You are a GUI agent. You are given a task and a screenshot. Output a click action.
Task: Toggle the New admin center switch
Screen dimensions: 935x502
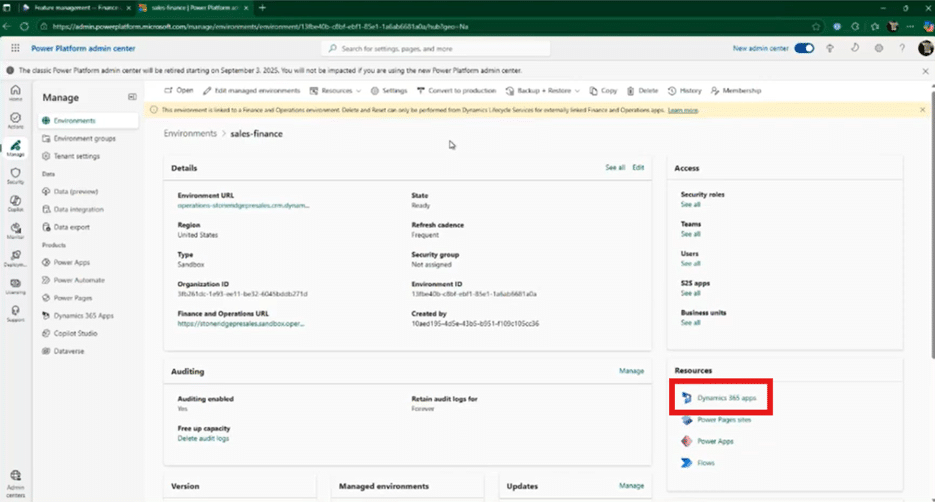click(803, 47)
